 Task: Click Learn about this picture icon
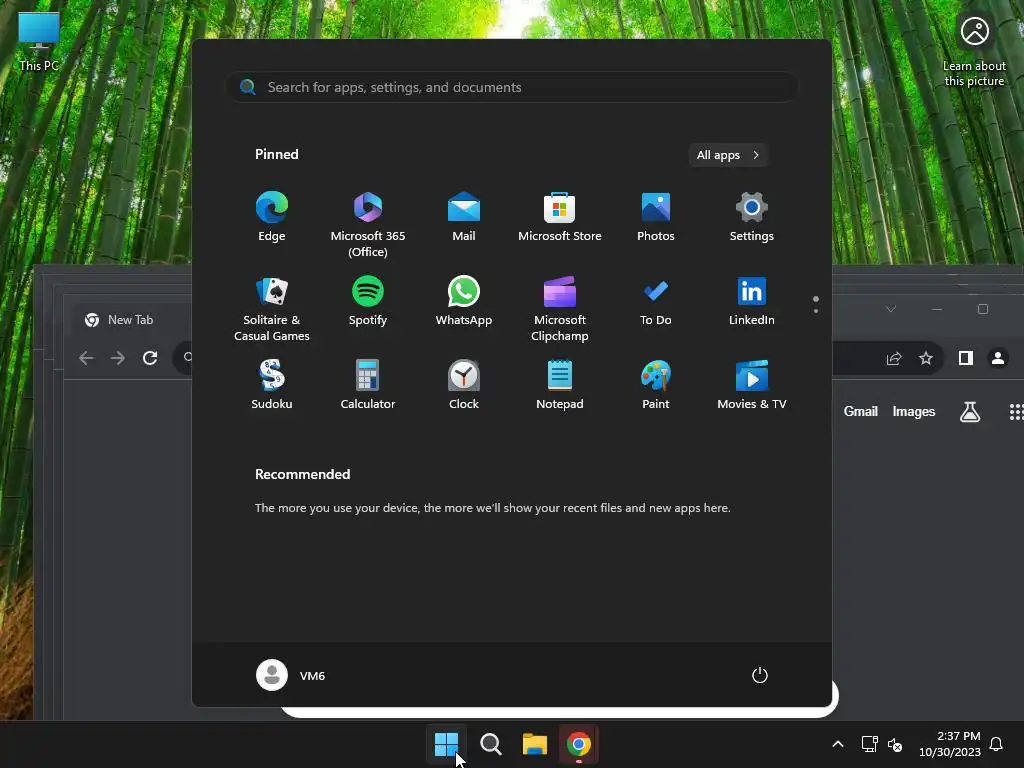(974, 52)
